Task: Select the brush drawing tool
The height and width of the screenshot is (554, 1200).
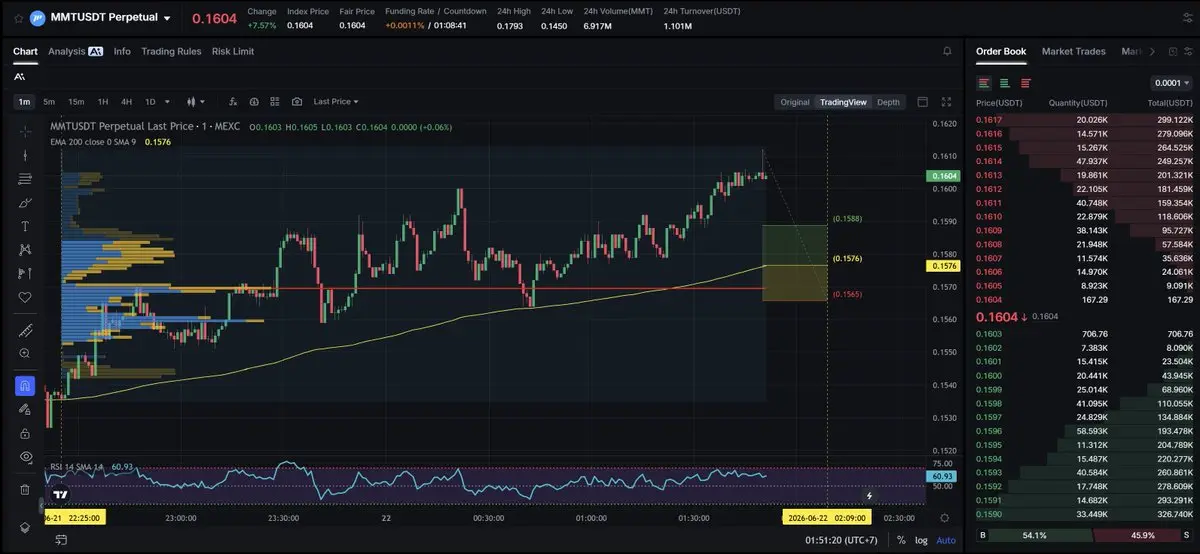Action: pyautogui.click(x=25, y=202)
